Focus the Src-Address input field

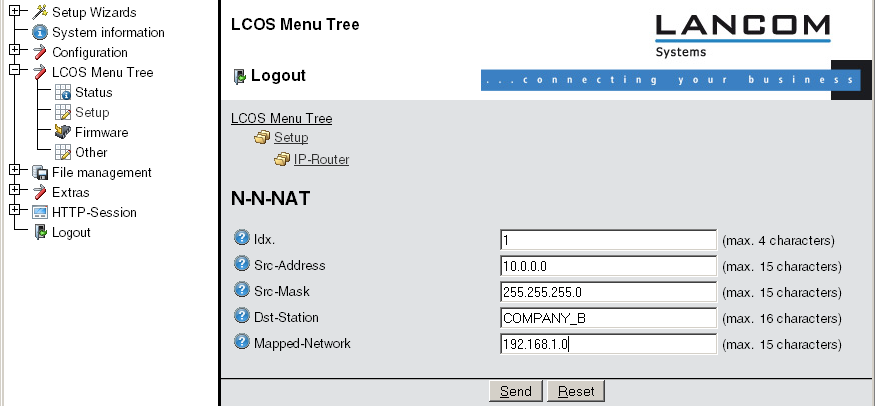coord(608,266)
